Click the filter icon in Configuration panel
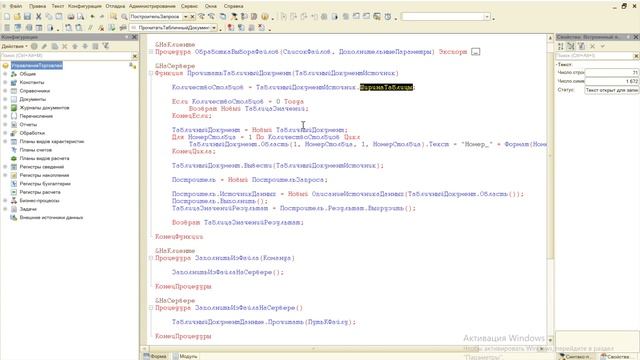 click(x=106, y=46)
